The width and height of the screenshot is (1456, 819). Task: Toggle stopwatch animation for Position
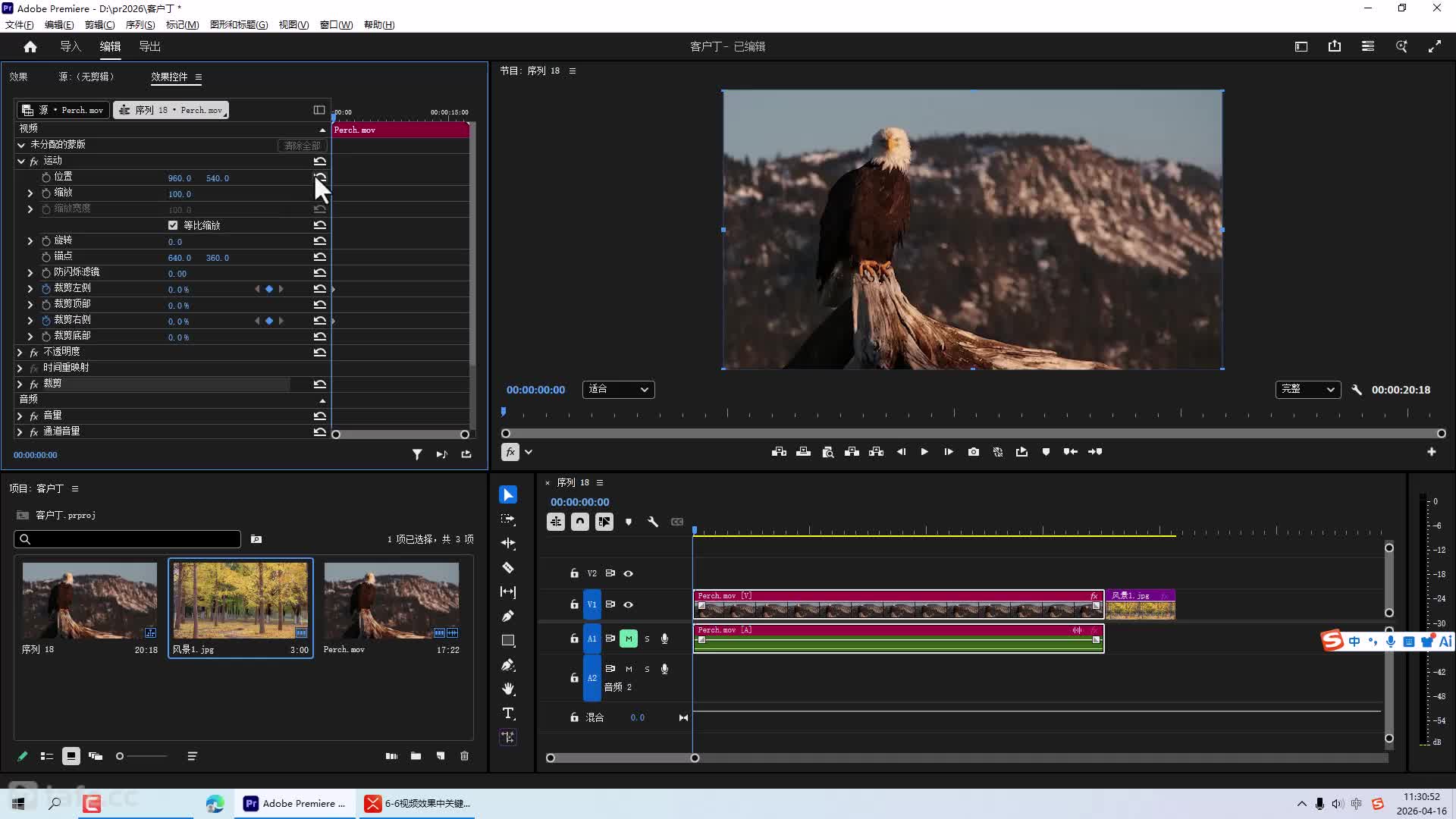click(46, 177)
